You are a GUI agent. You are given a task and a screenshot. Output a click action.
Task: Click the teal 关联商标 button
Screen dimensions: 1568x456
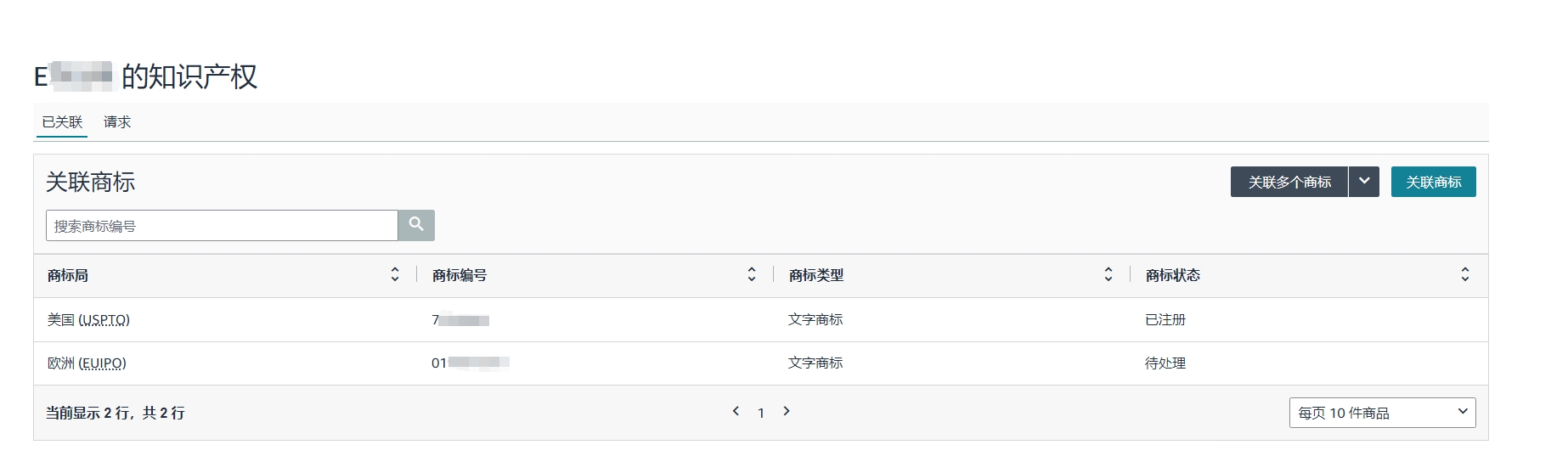click(x=1433, y=182)
